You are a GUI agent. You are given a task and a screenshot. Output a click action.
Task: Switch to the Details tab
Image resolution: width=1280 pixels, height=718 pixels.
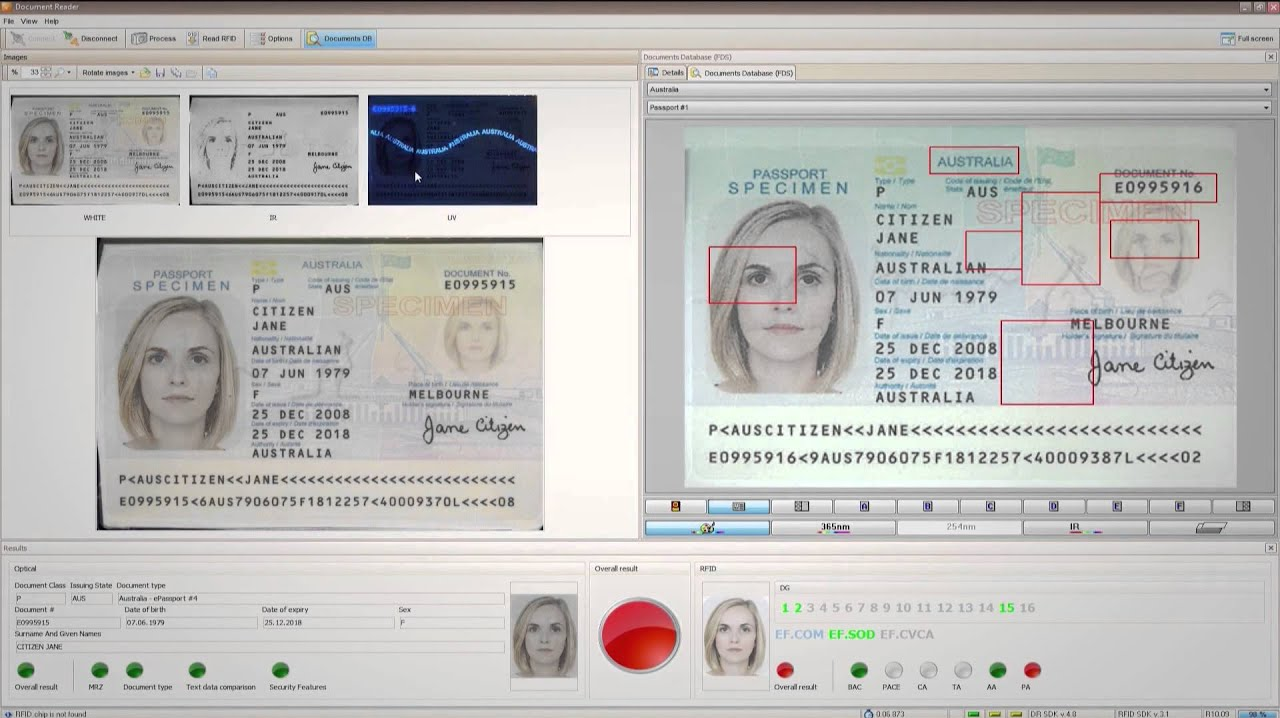pos(666,73)
